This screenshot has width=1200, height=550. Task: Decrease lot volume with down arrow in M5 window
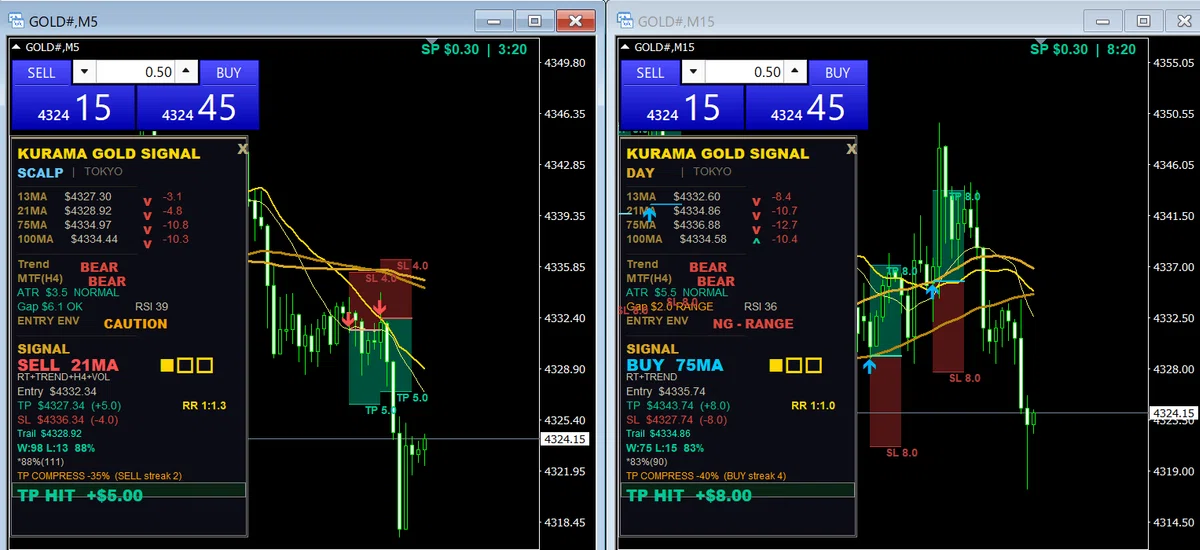tap(84, 72)
